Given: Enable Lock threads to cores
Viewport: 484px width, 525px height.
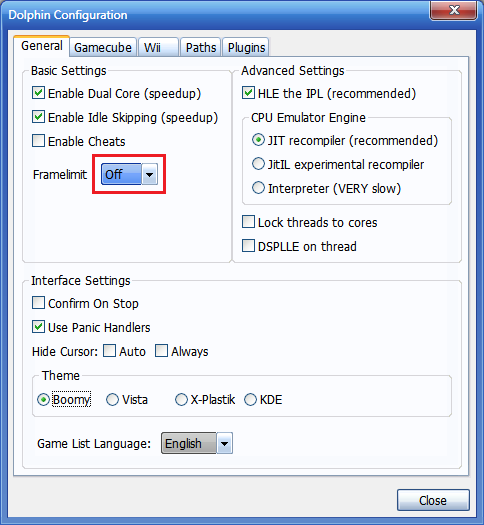Looking at the screenshot, I should click(x=248, y=222).
